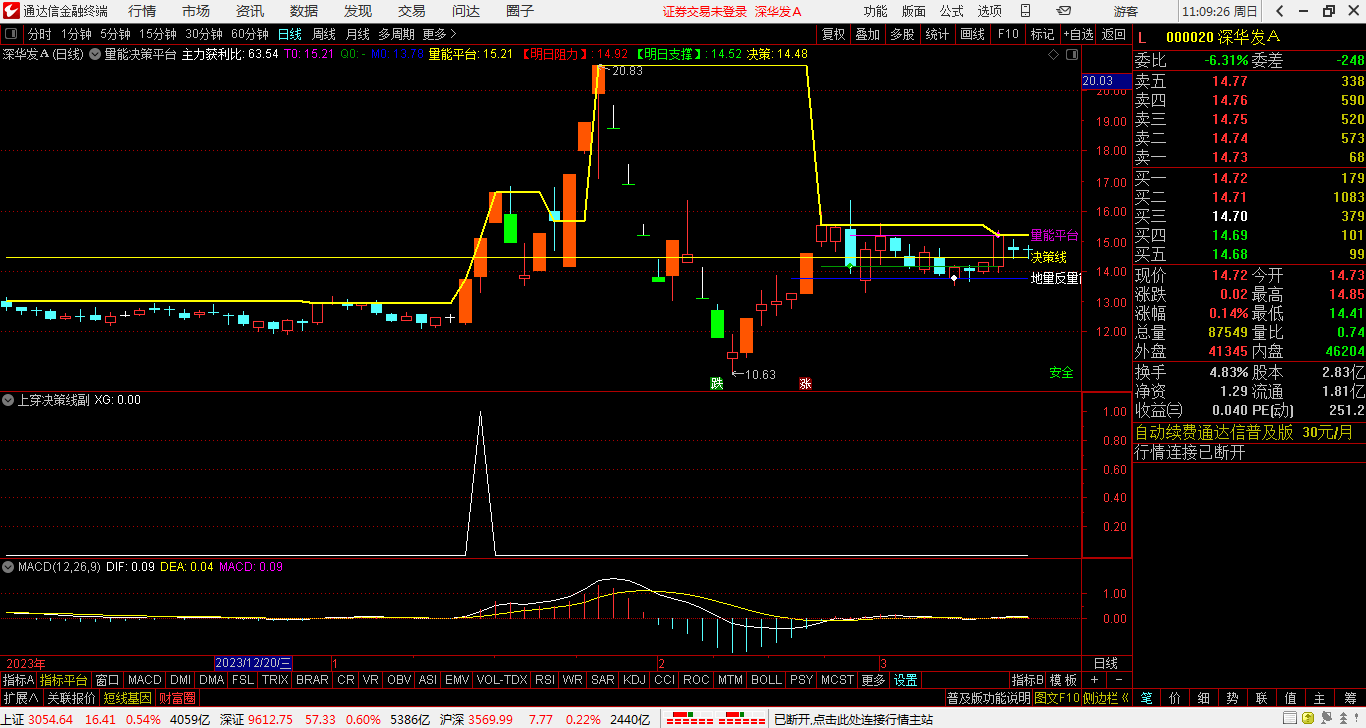Open the 行情 menu
The height and width of the screenshot is (728, 1366).
point(142,11)
